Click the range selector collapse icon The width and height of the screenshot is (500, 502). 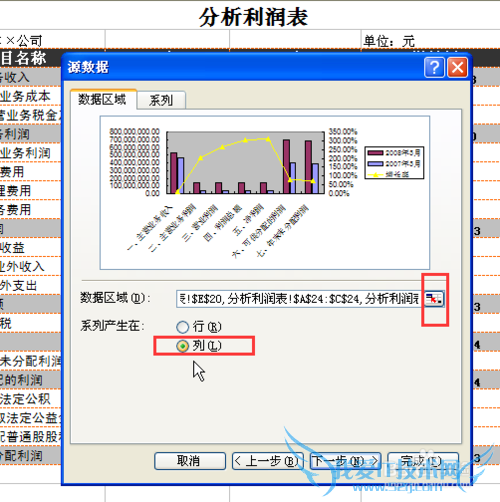click(434, 299)
